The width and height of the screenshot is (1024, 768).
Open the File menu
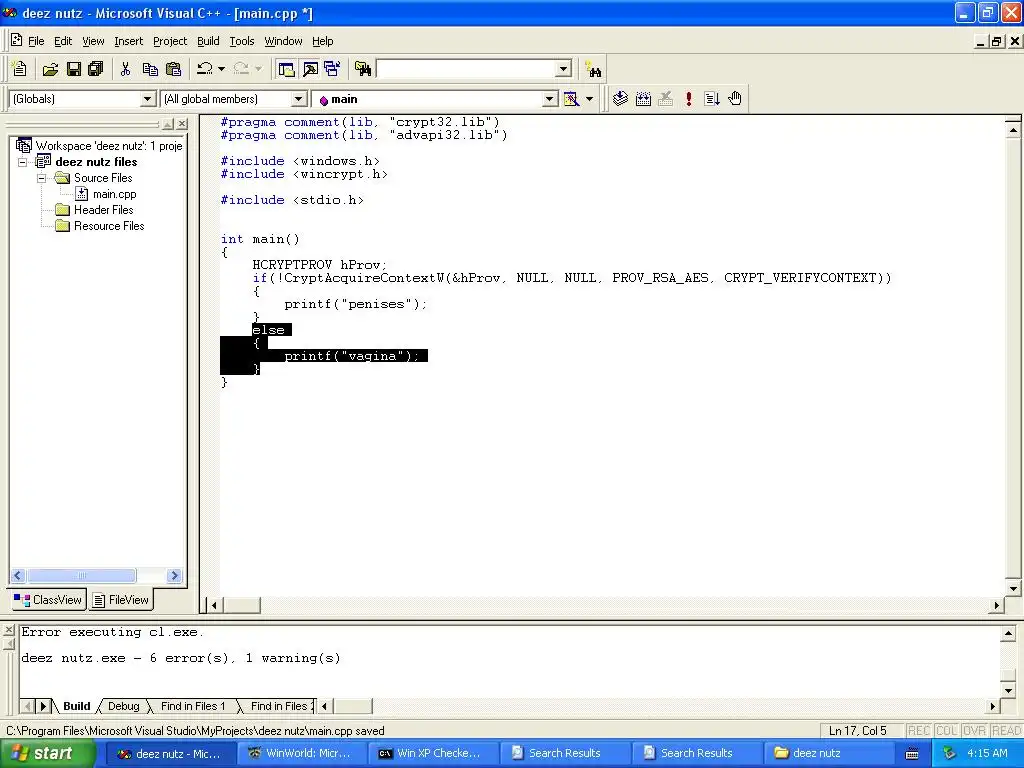coord(36,41)
